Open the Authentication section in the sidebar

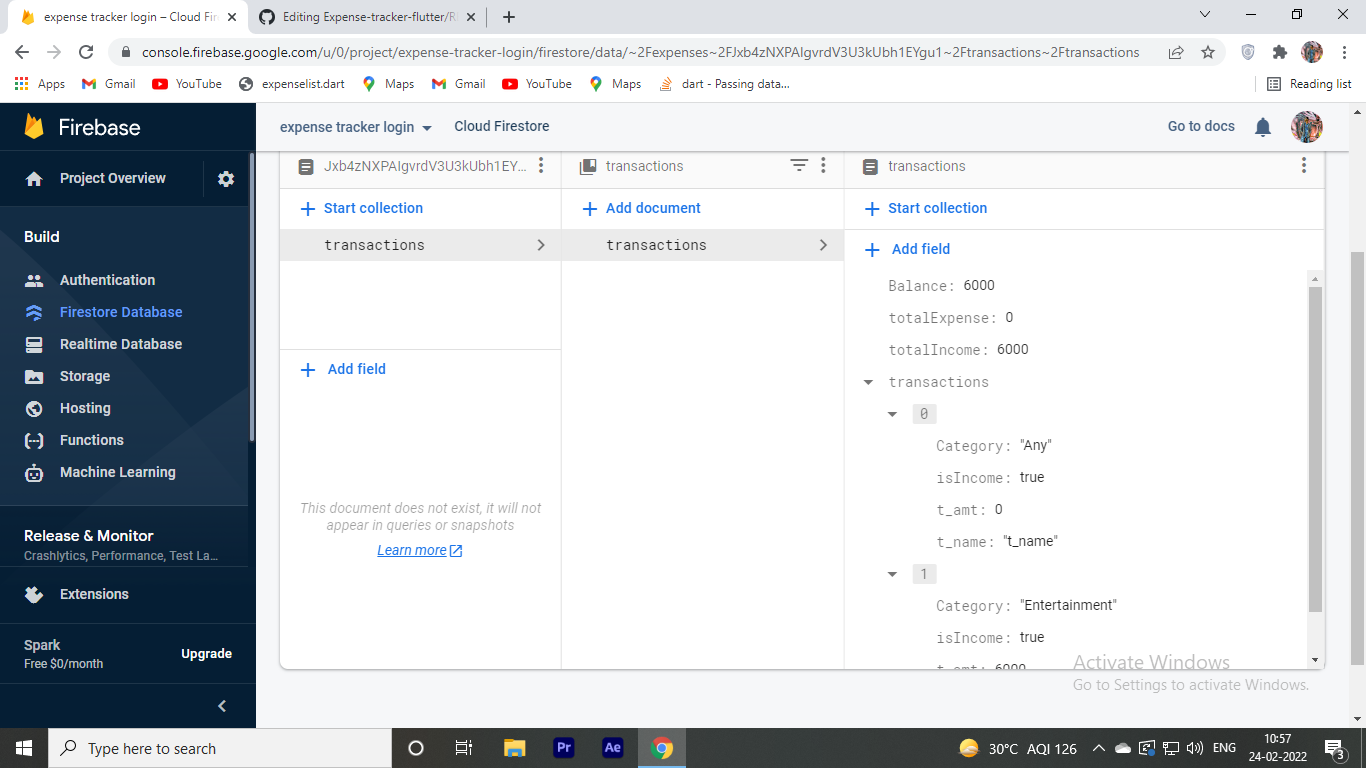click(x=107, y=280)
